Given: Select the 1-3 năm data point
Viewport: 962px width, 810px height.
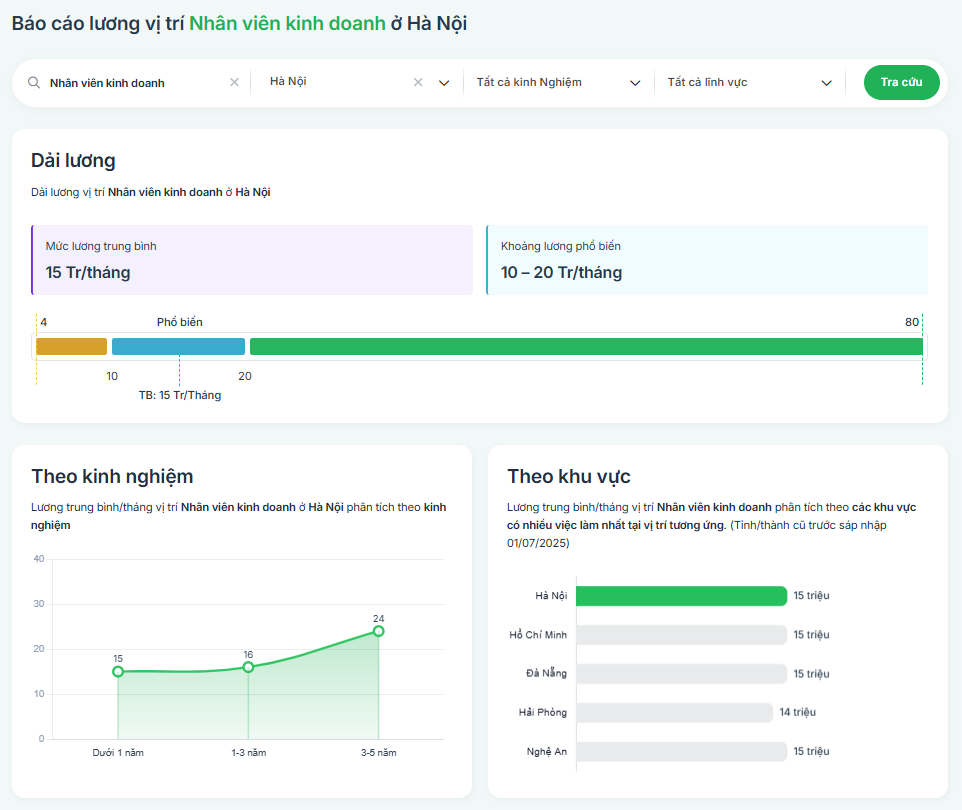Looking at the screenshot, I should pos(248,667).
